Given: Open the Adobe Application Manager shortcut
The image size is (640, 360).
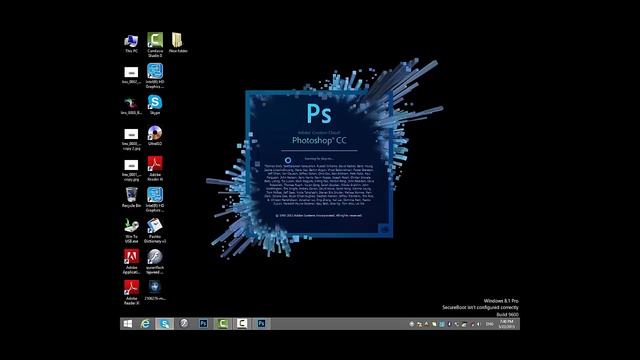Looking at the screenshot, I should click(131, 261).
